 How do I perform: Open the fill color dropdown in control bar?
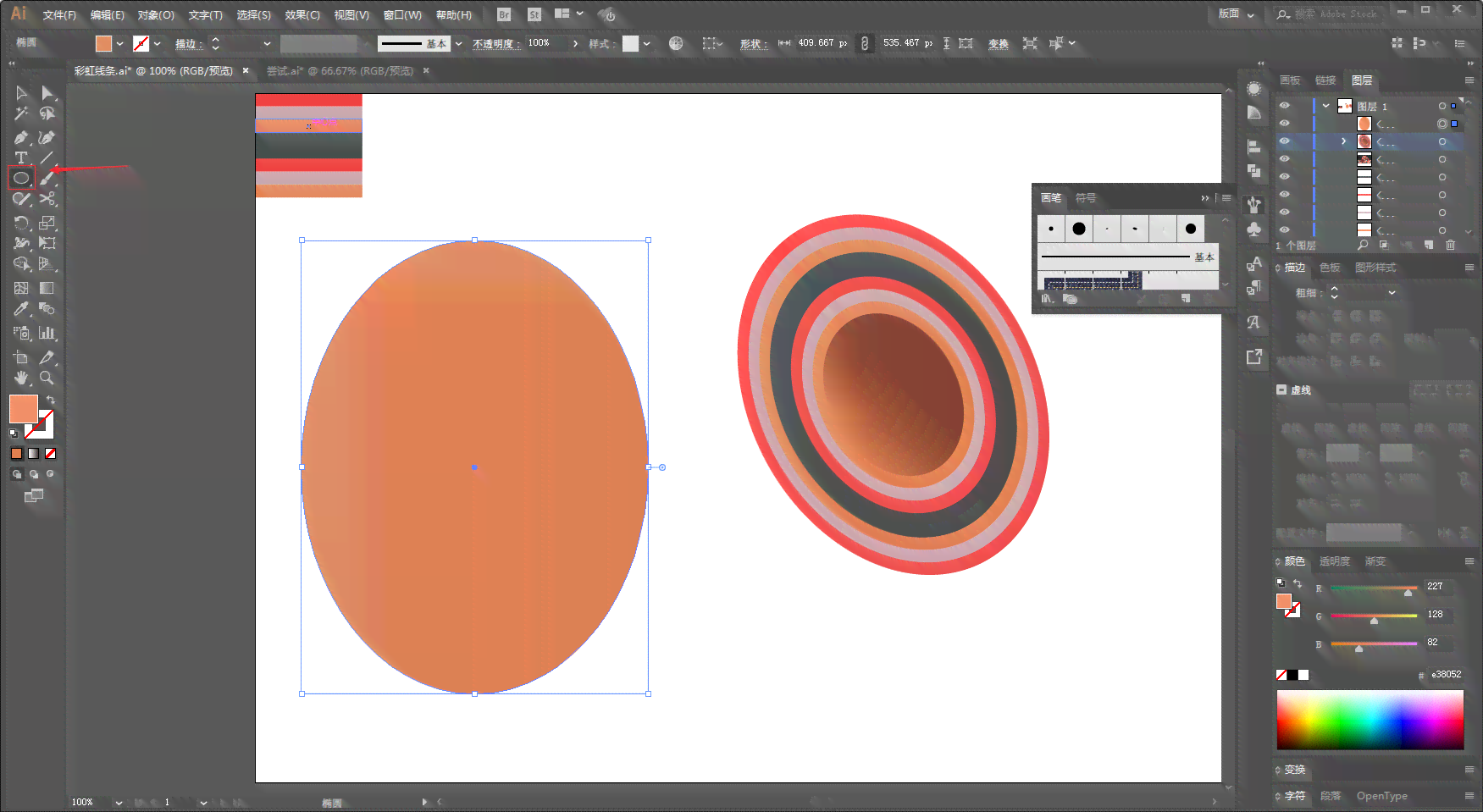pyautogui.click(x=119, y=43)
